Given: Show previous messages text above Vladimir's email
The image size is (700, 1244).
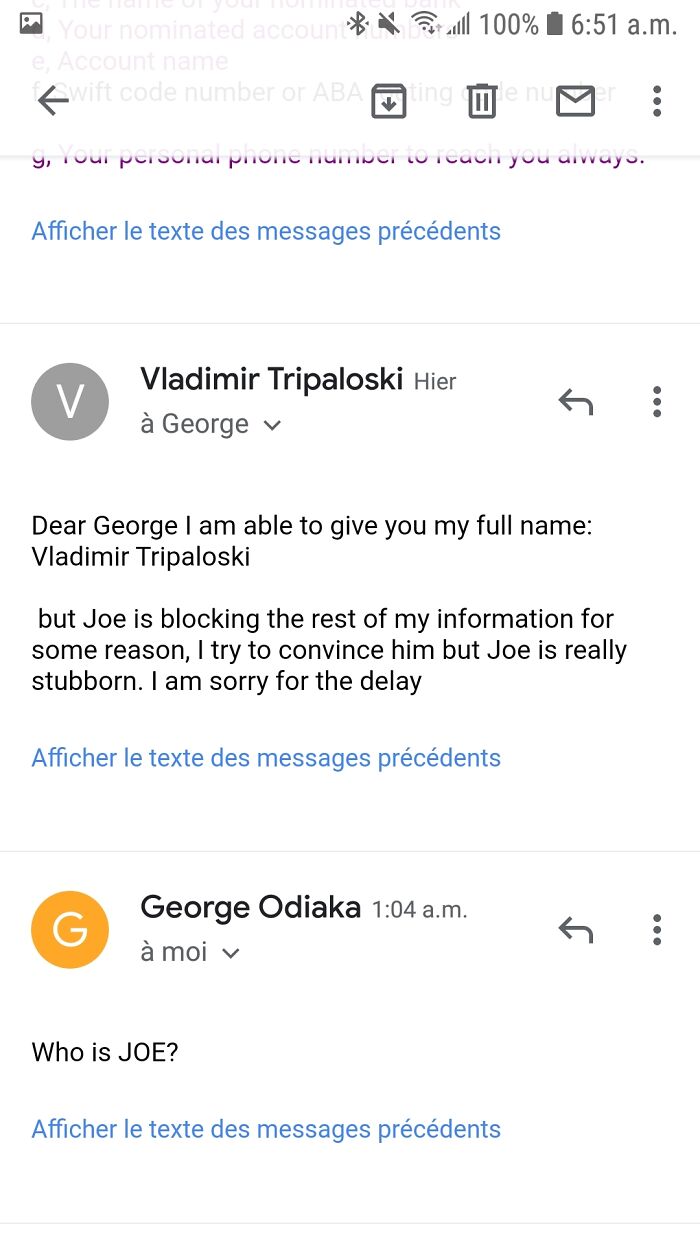Looking at the screenshot, I should [266, 231].
